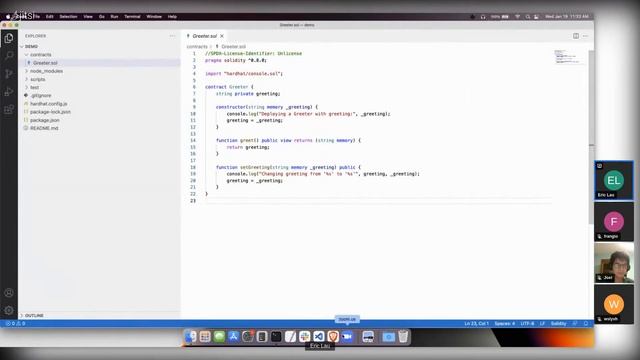Click contracts in the breadcrumb path
Image resolution: width=640 pixels, height=360 pixels.
[x=197, y=47]
